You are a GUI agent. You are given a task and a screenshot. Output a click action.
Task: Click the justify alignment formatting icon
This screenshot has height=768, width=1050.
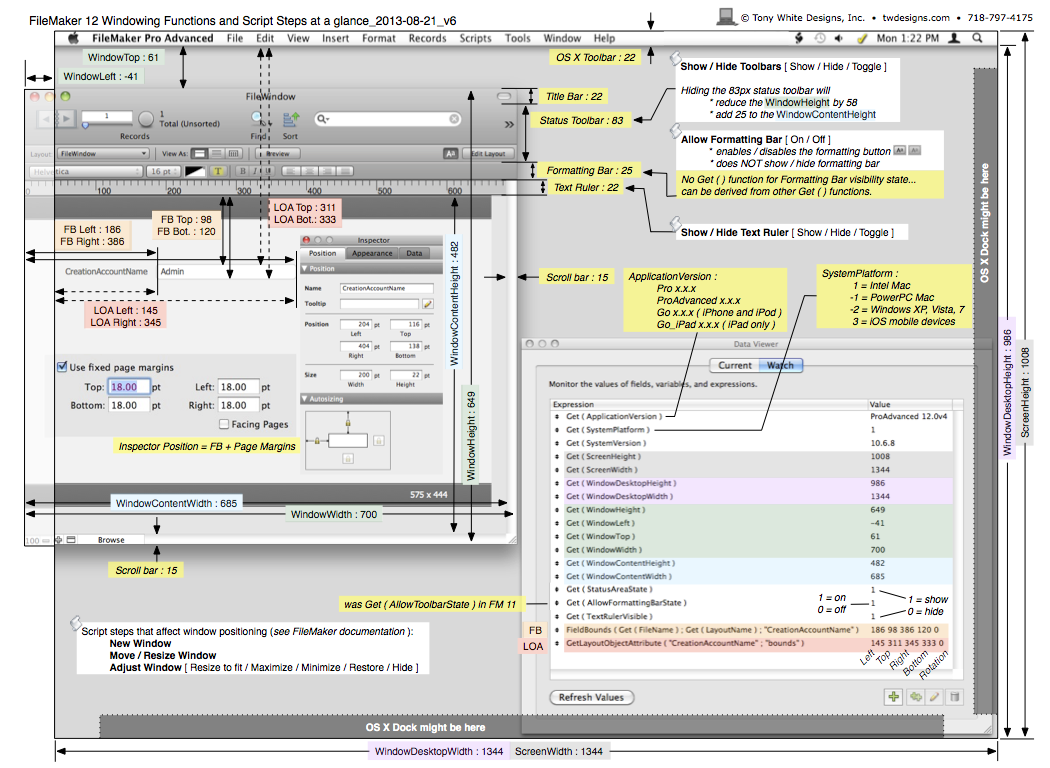tap(345, 171)
